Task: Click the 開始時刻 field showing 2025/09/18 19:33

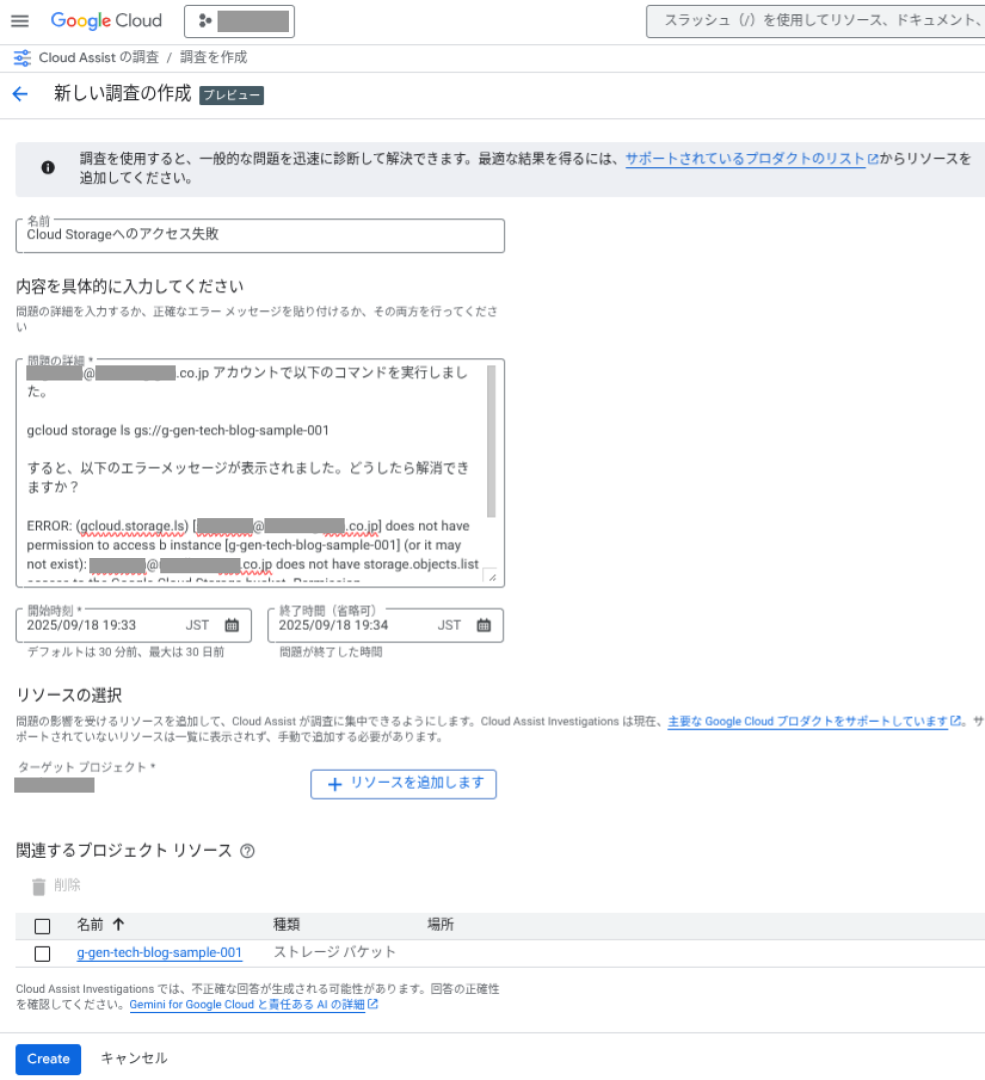Action: tap(133, 625)
